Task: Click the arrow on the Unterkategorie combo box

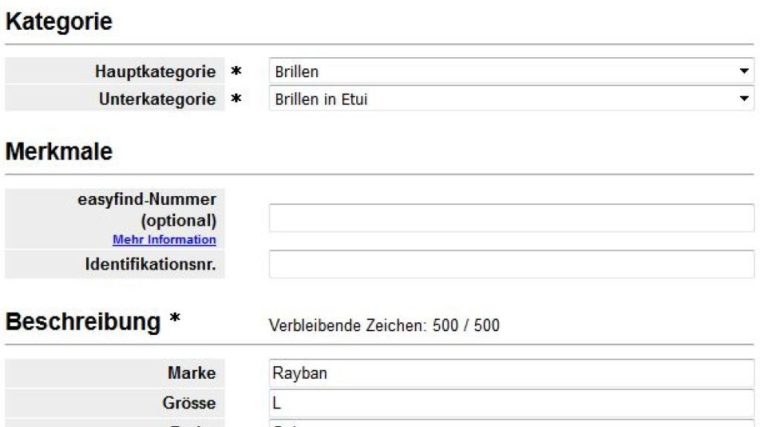Action: click(744, 98)
